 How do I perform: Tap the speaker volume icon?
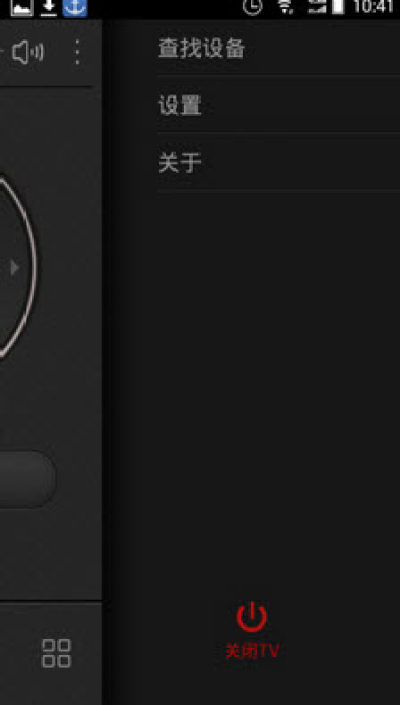(x=28, y=52)
